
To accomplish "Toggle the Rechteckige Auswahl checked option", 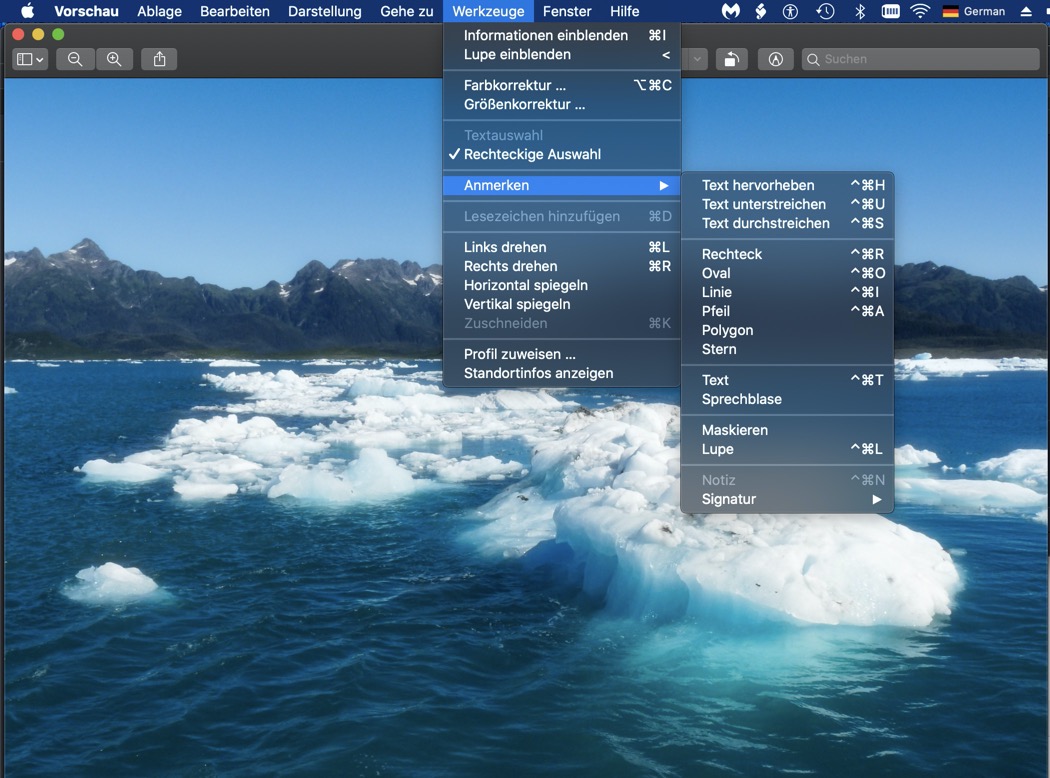I will tap(532, 155).
